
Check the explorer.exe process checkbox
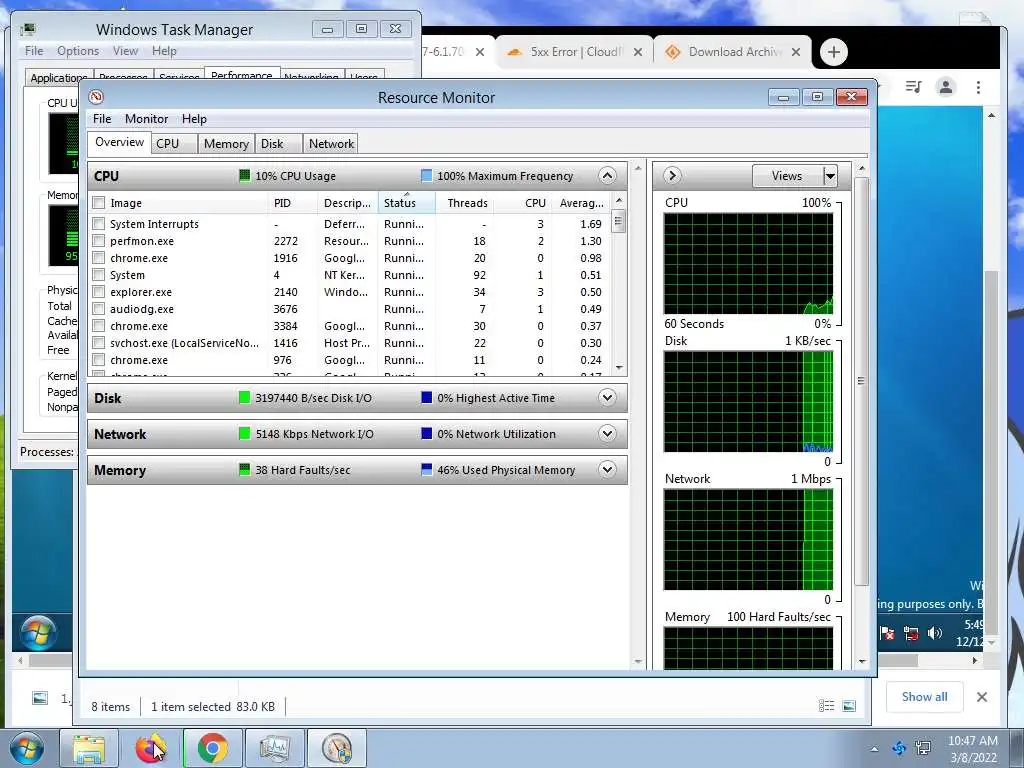[x=99, y=292]
